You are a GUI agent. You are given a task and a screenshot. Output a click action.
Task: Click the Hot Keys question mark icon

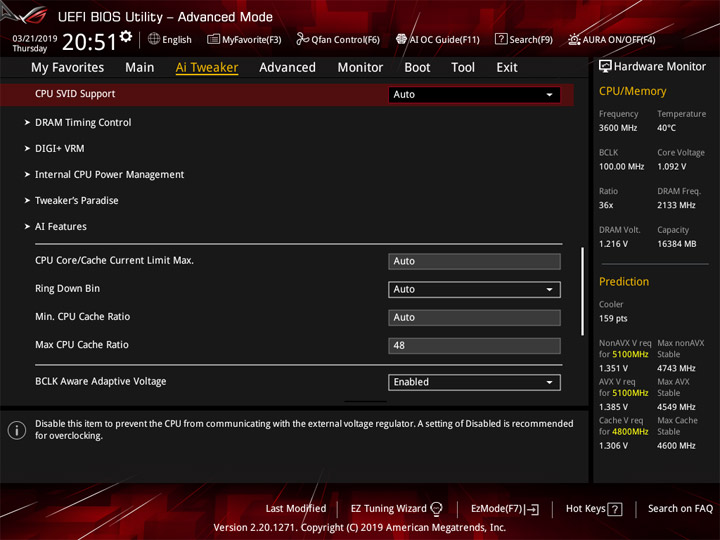tap(614, 509)
